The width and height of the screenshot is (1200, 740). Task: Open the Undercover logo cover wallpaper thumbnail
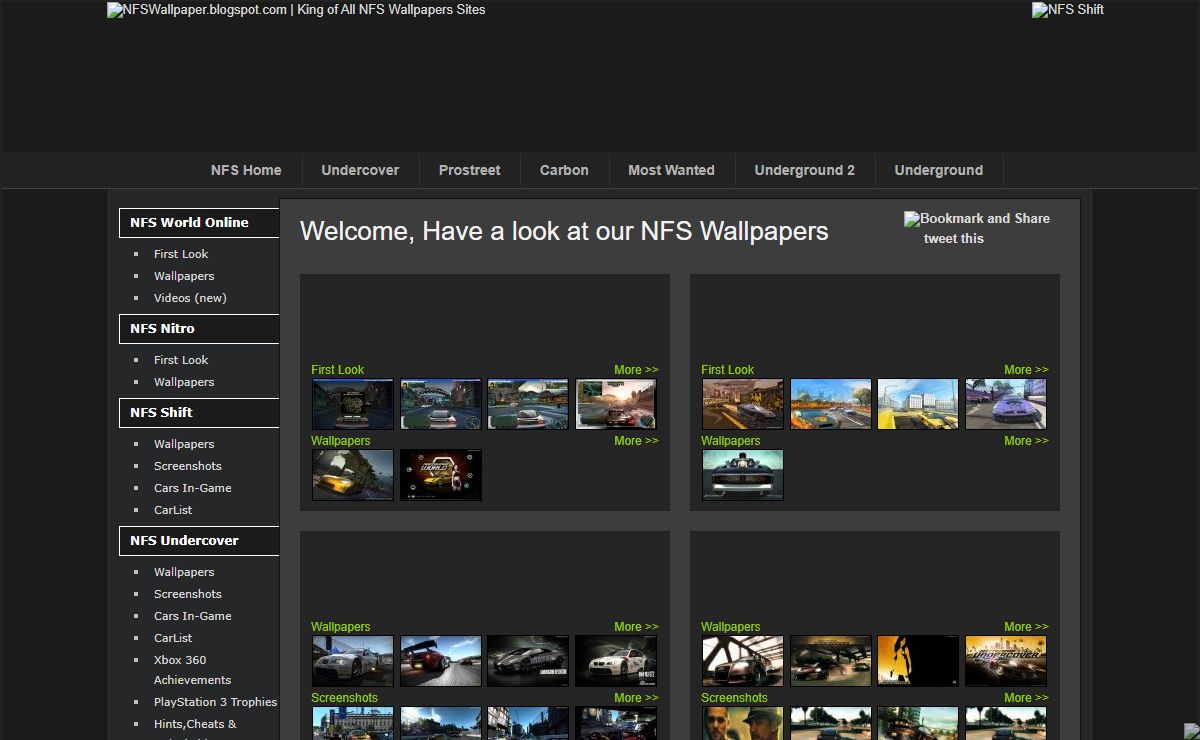(1006, 661)
